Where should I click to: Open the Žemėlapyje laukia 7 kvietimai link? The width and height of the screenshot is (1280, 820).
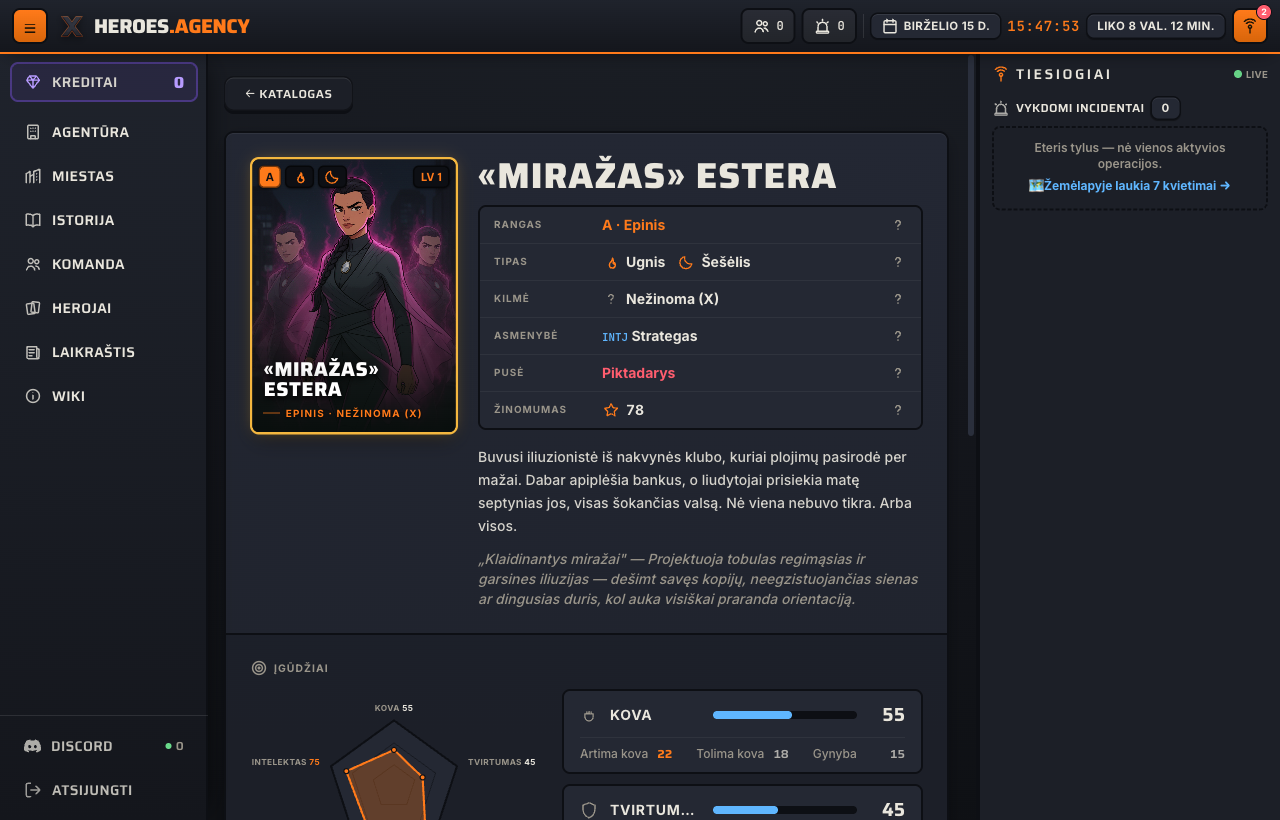click(1129, 185)
